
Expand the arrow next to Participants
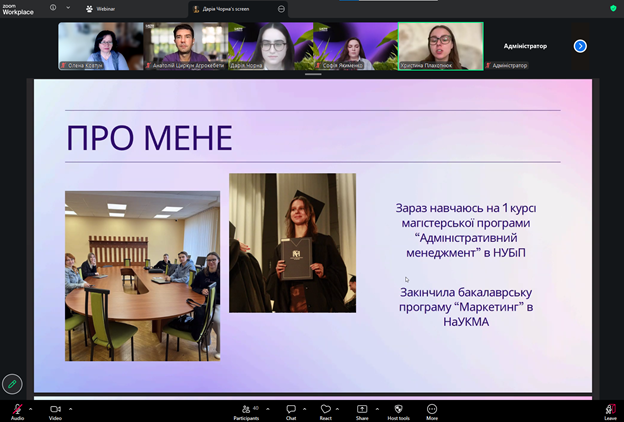(266, 408)
